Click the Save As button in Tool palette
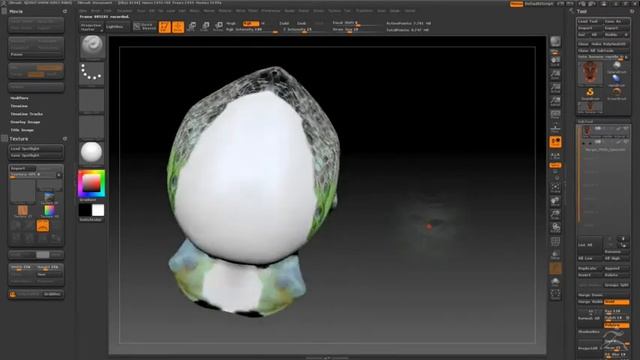Screen dimensions: 640x360 pos(616,21)
